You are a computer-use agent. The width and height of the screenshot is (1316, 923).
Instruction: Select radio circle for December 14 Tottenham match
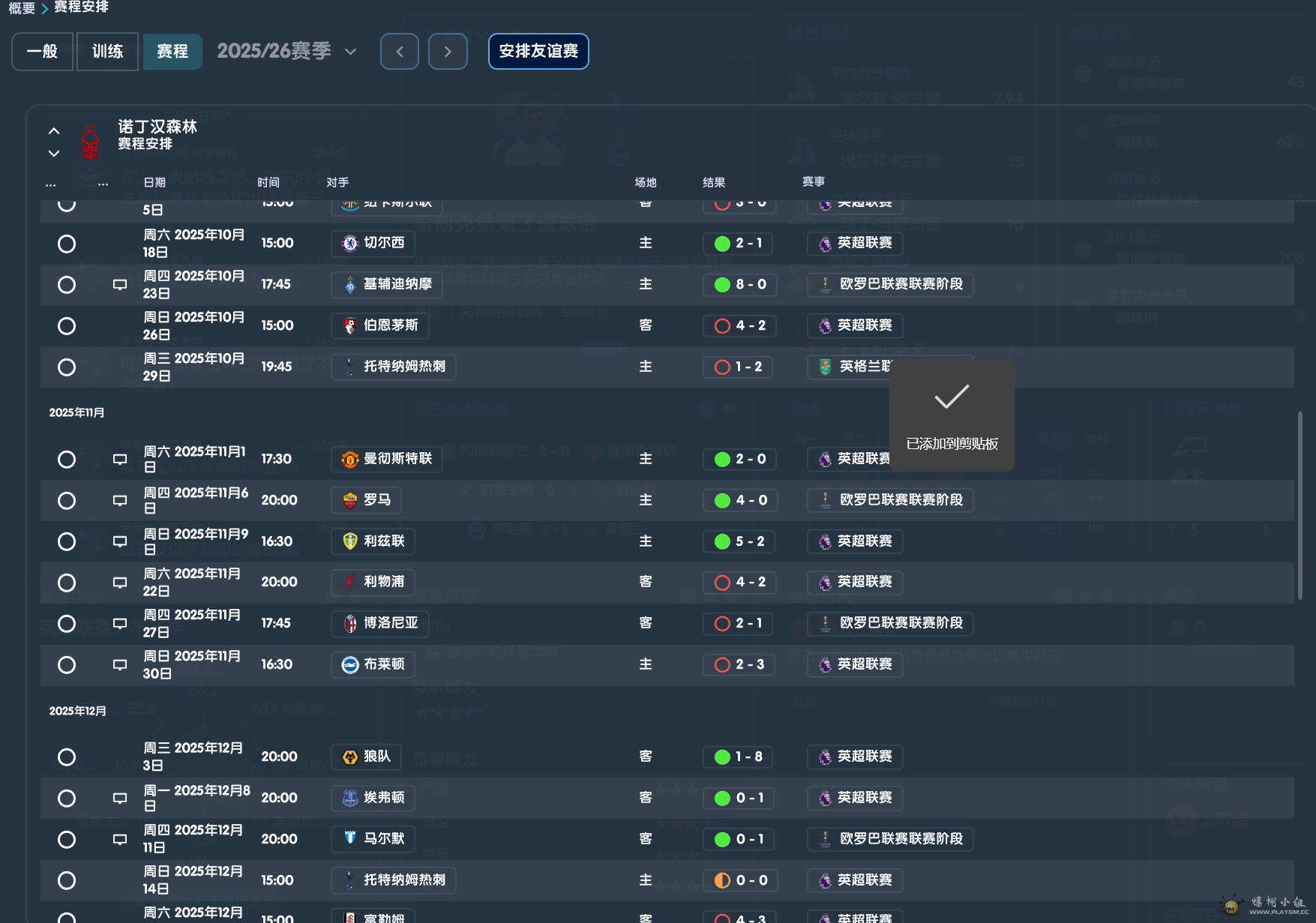tap(67, 881)
